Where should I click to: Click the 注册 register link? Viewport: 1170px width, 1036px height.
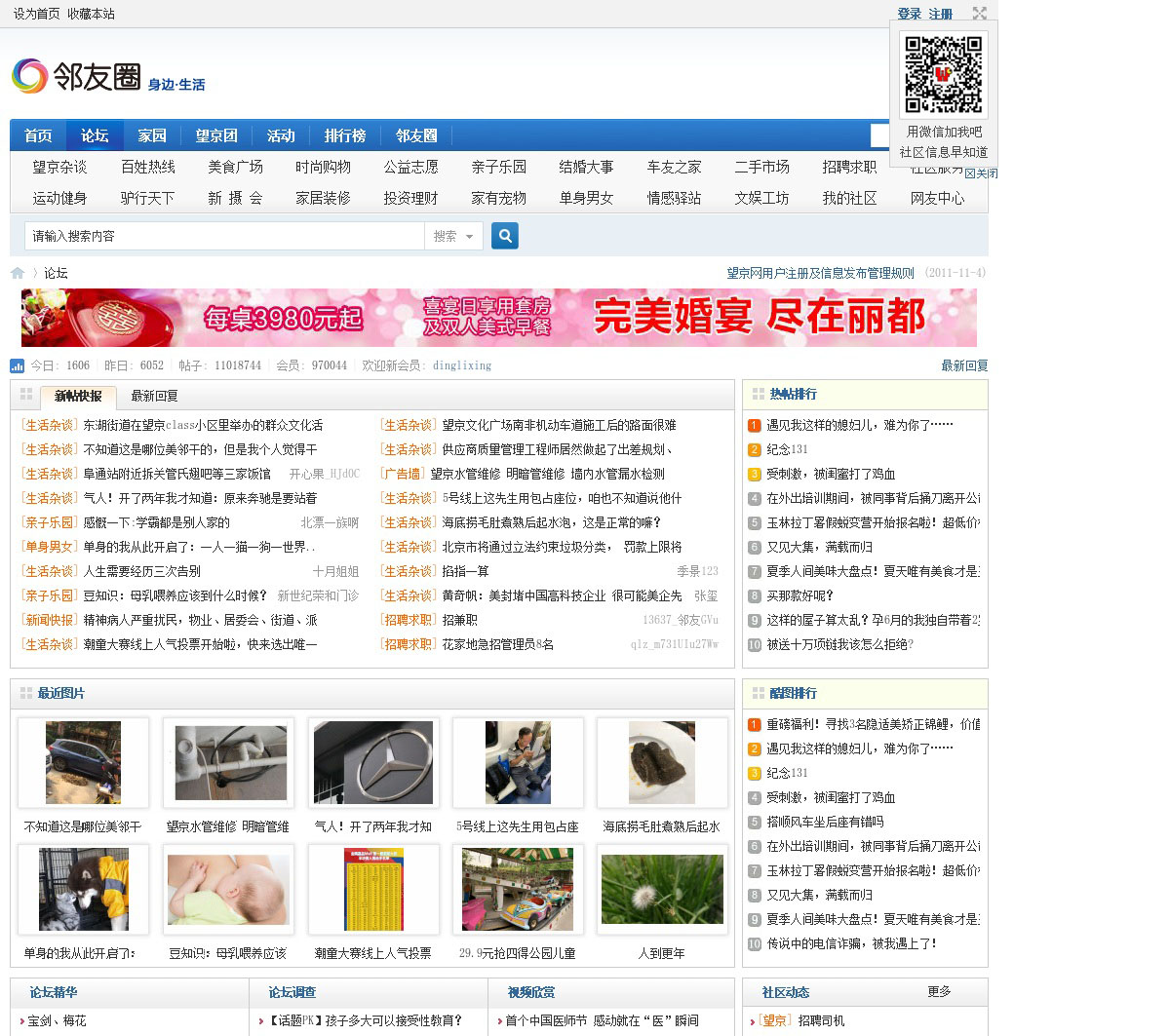tap(940, 14)
